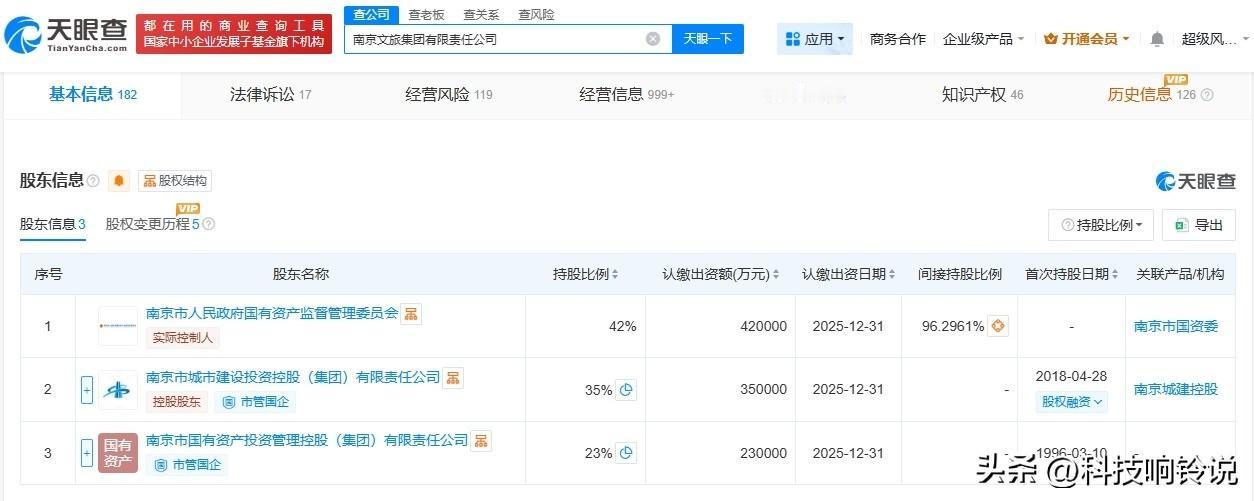Open the 持股比例 filter dropdown

coord(1101,225)
